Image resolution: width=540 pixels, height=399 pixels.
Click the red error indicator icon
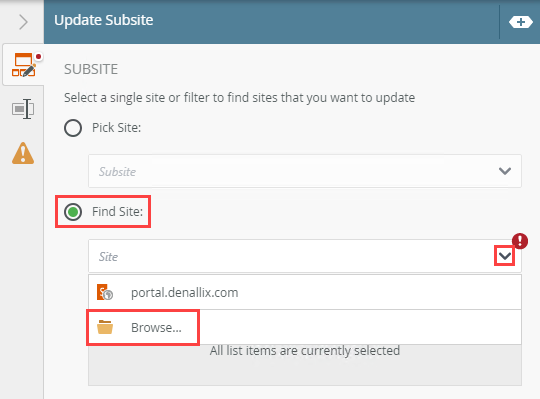(520, 241)
